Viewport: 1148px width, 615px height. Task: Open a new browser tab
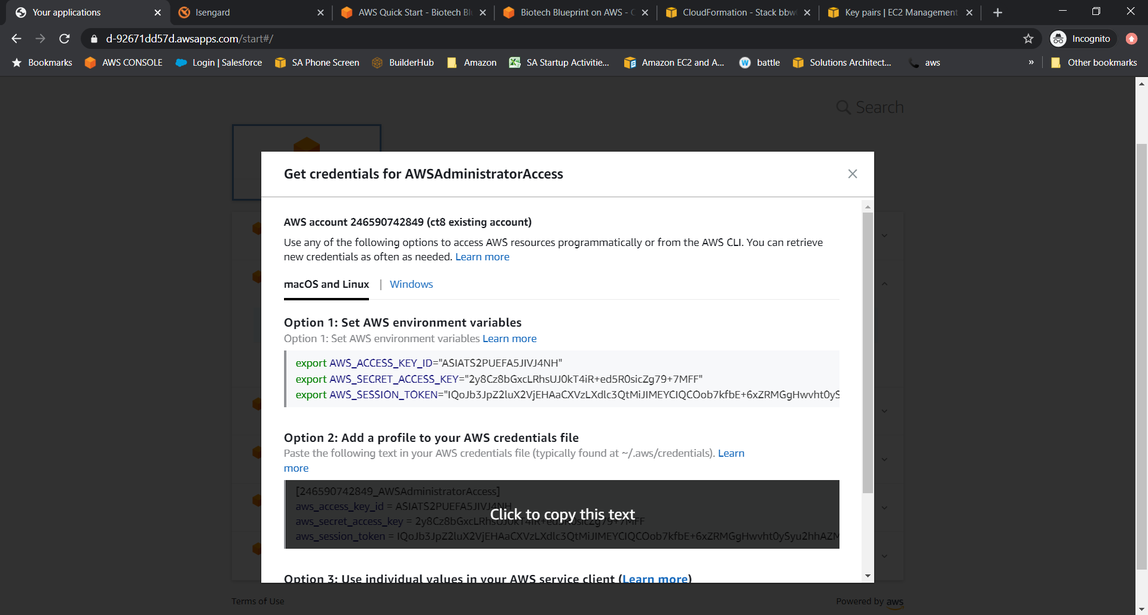click(997, 12)
